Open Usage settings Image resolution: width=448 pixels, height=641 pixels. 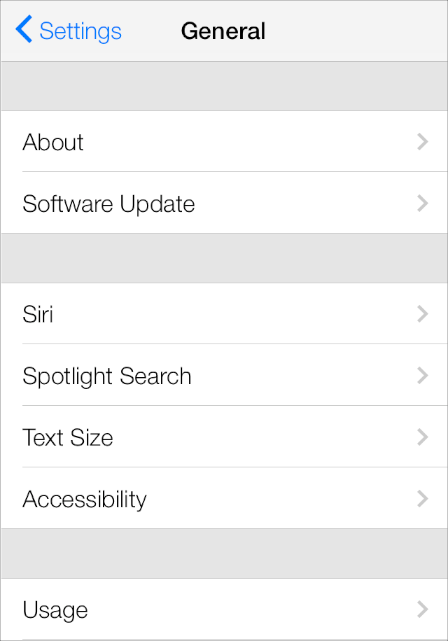tap(224, 609)
